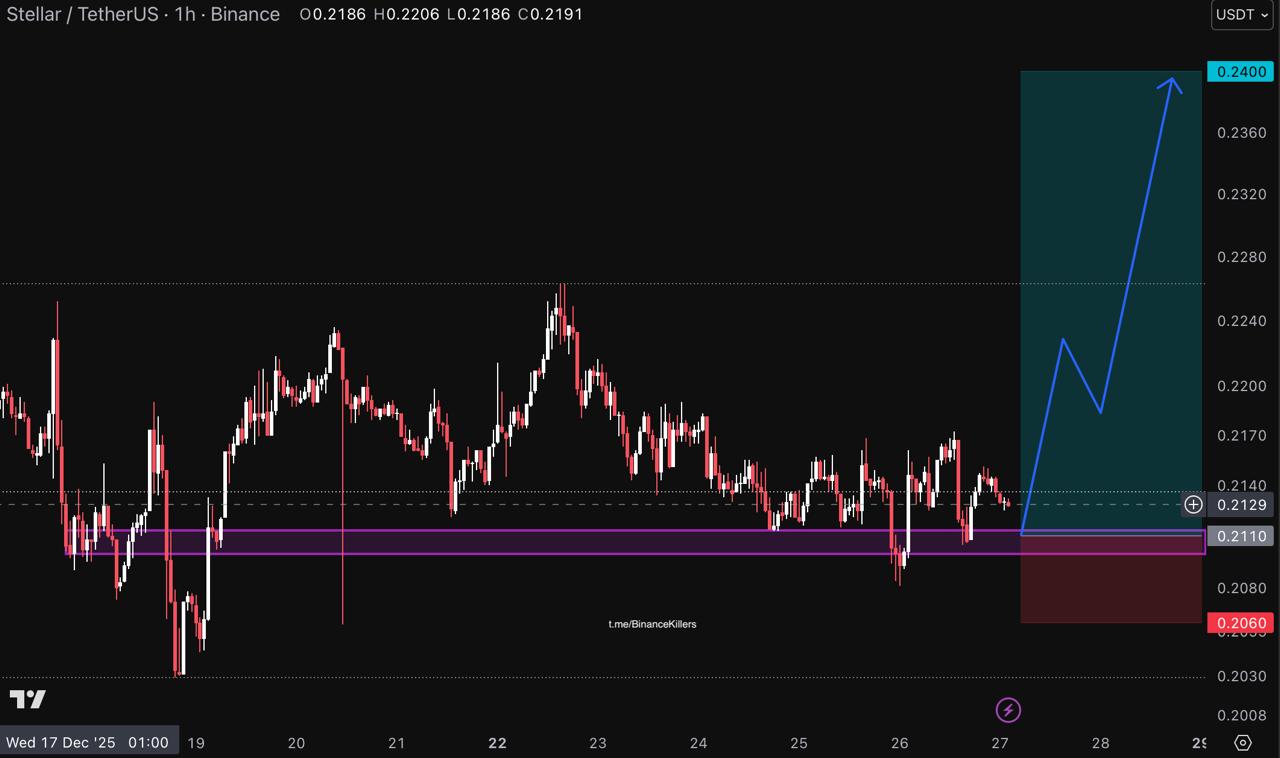Select the red 0.2060 stop price label
The height and width of the screenshot is (758, 1280).
[x=1240, y=623]
